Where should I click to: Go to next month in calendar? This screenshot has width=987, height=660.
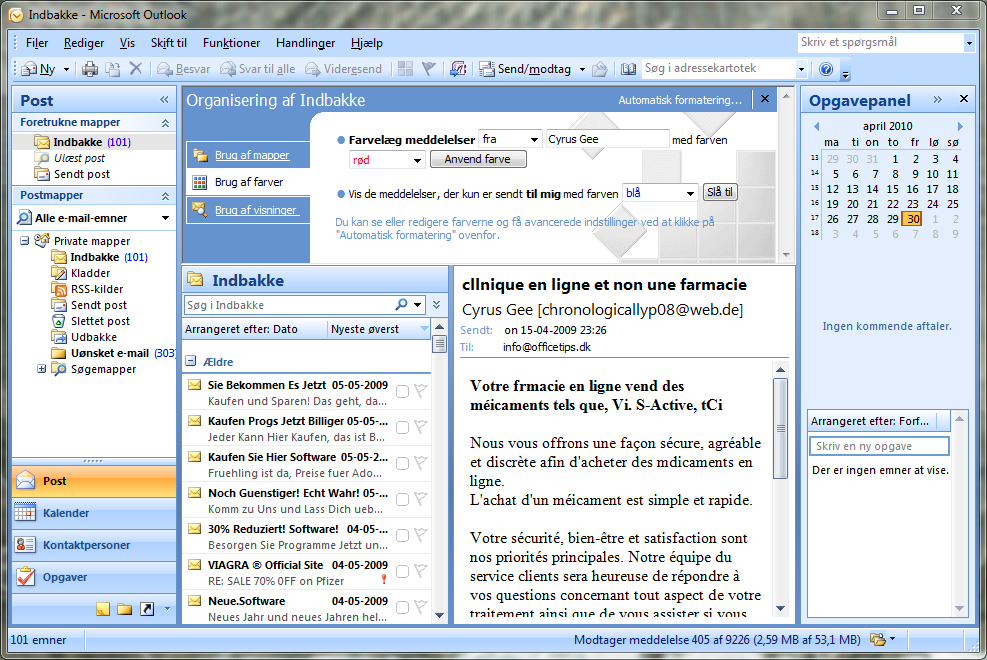[960, 127]
